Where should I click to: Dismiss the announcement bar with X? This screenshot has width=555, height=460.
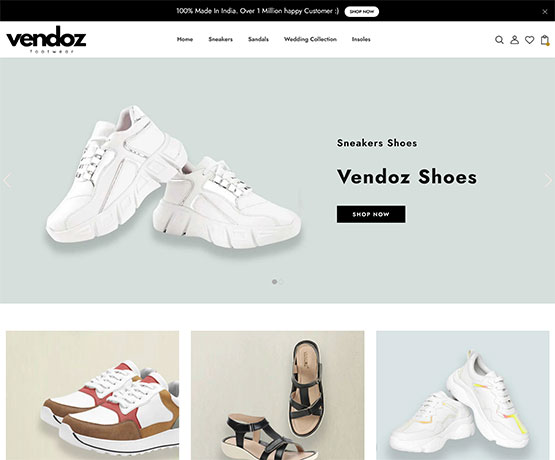point(545,12)
